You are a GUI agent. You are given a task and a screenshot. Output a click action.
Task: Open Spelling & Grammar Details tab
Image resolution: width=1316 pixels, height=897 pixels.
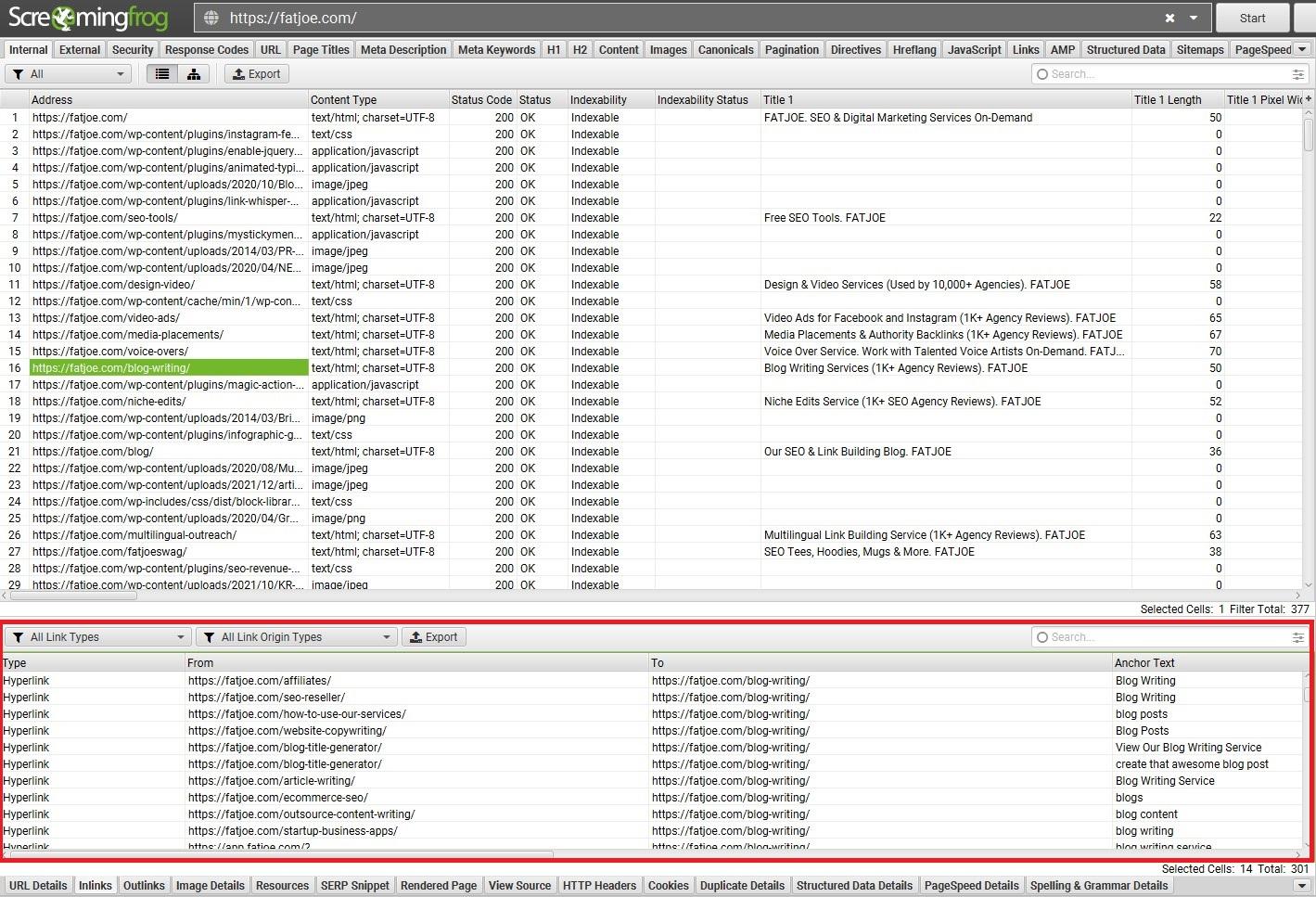[1099, 886]
